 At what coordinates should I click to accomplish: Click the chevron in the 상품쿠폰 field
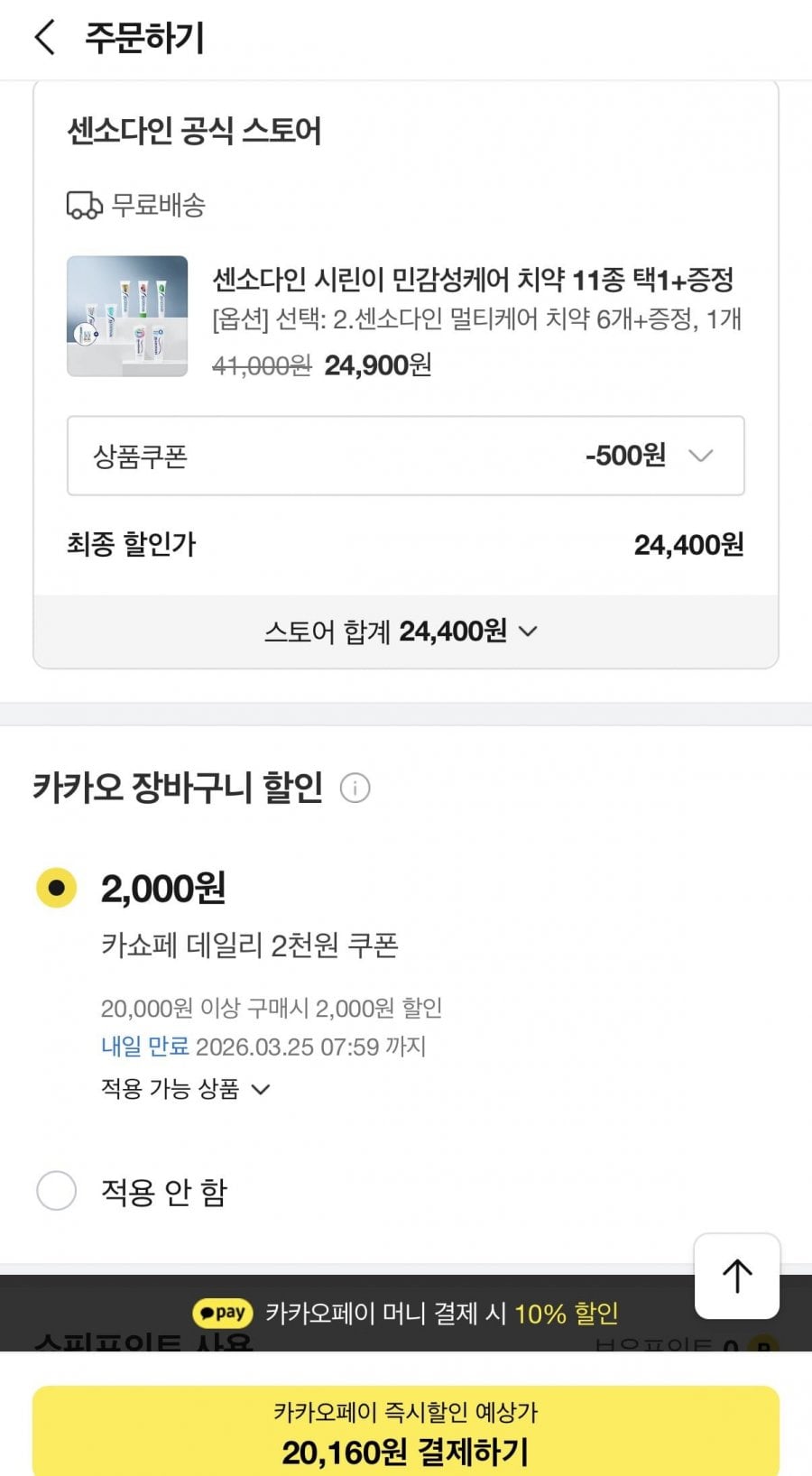(x=701, y=456)
